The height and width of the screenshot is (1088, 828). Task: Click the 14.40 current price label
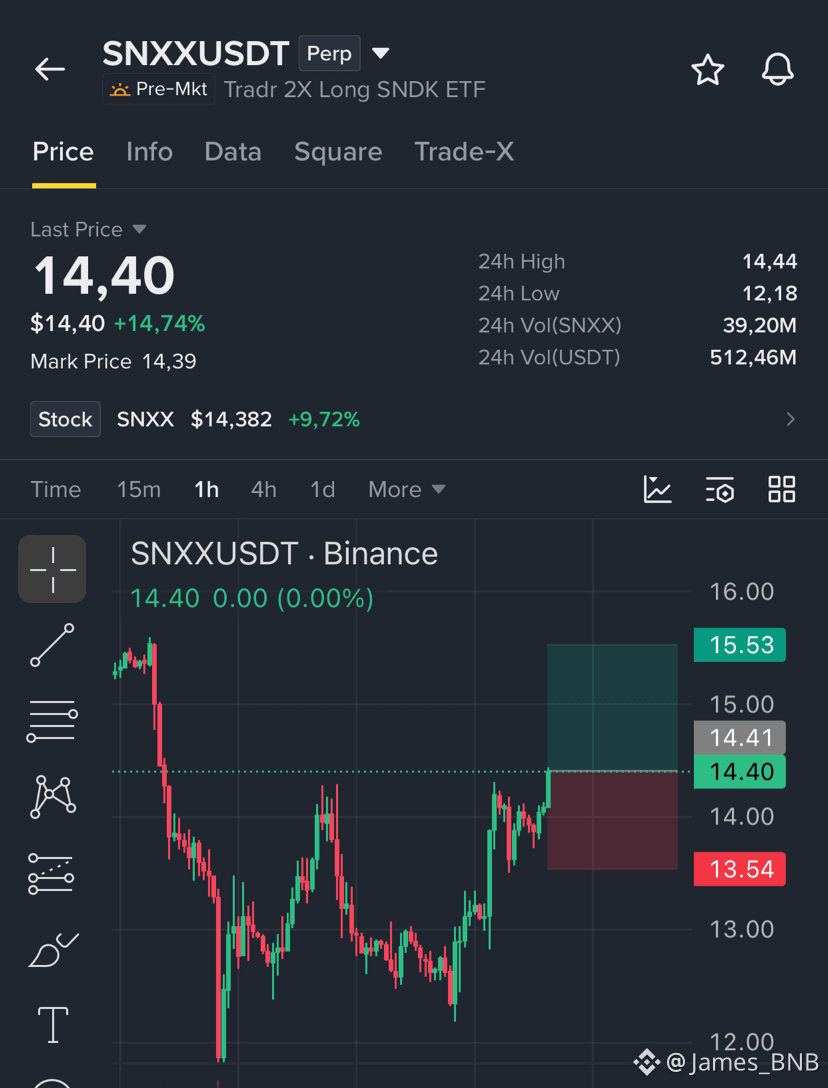[740, 772]
